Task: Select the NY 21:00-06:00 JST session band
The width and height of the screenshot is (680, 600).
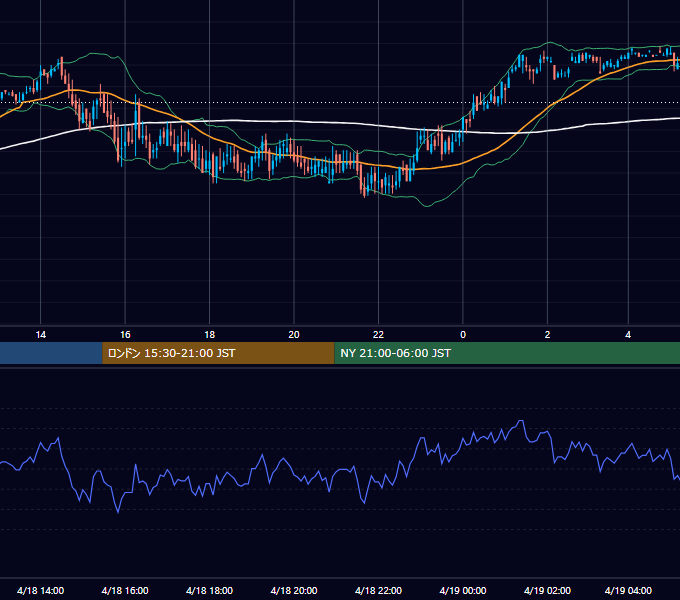Action: coord(507,353)
